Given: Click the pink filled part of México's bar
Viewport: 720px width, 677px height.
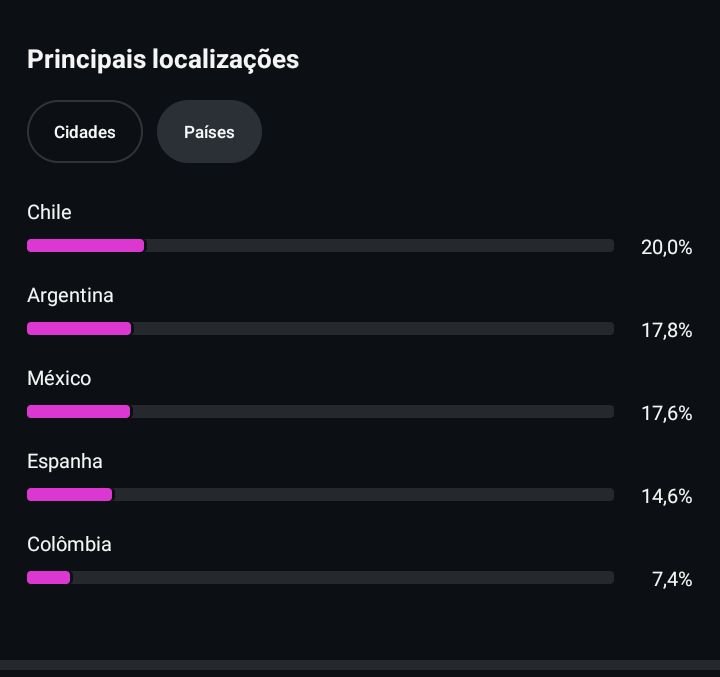Looking at the screenshot, I should [x=78, y=412].
